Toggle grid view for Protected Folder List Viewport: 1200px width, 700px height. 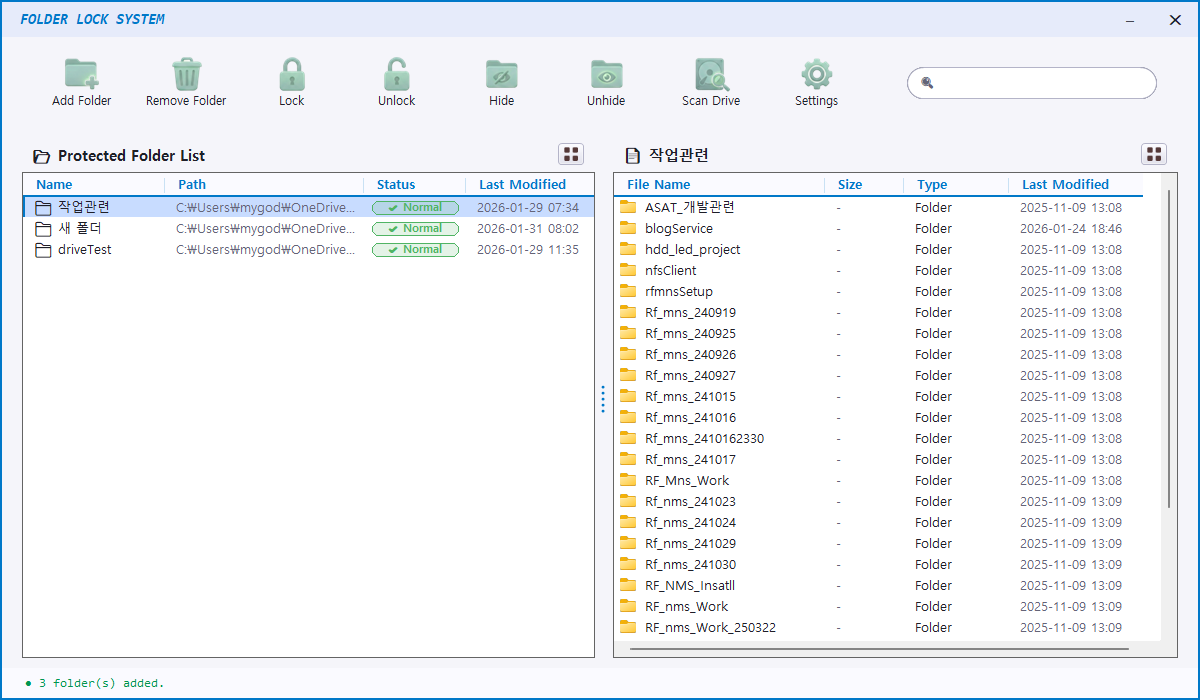571,154
